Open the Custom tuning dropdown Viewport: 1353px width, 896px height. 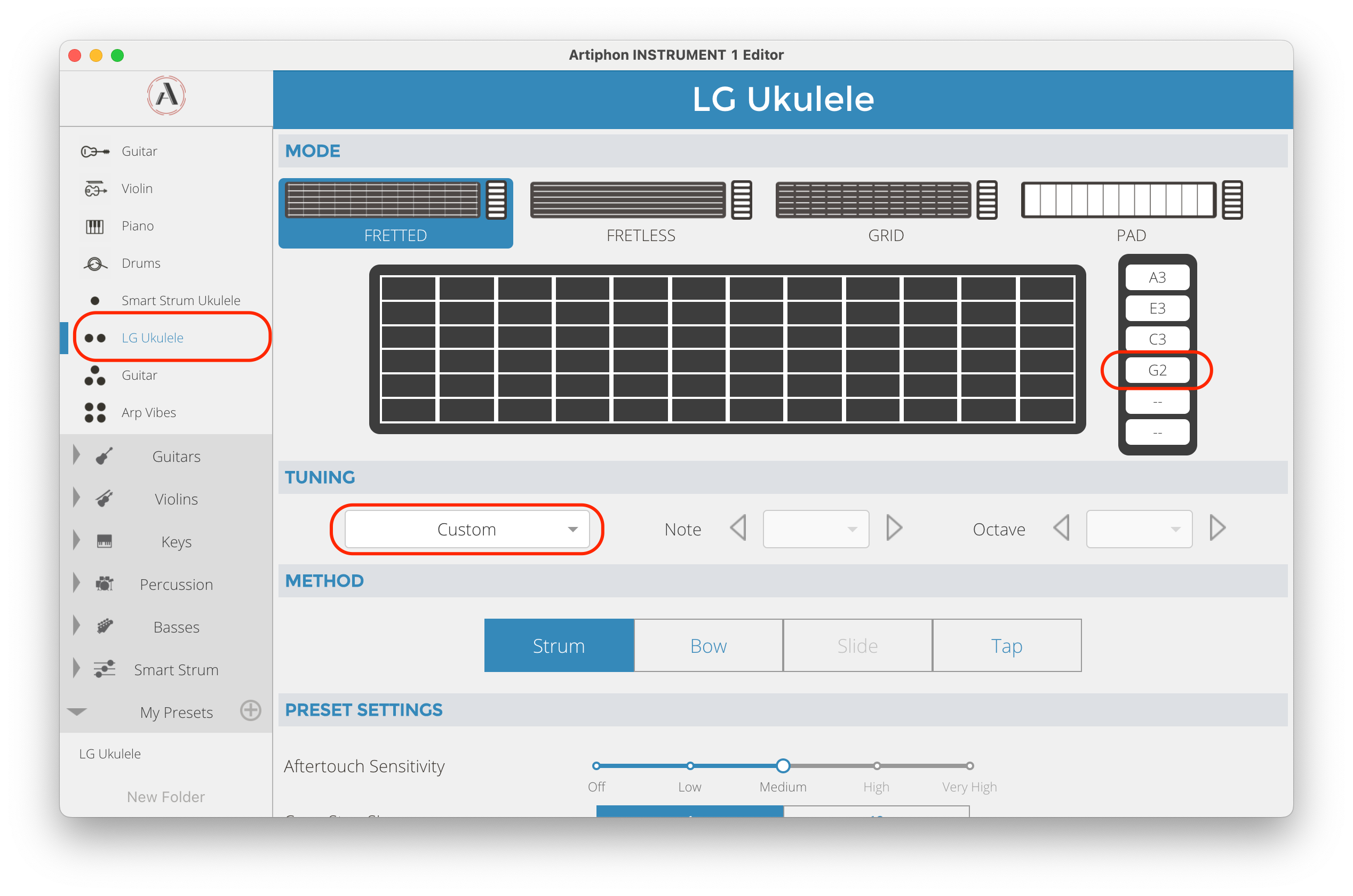point(467,530)
